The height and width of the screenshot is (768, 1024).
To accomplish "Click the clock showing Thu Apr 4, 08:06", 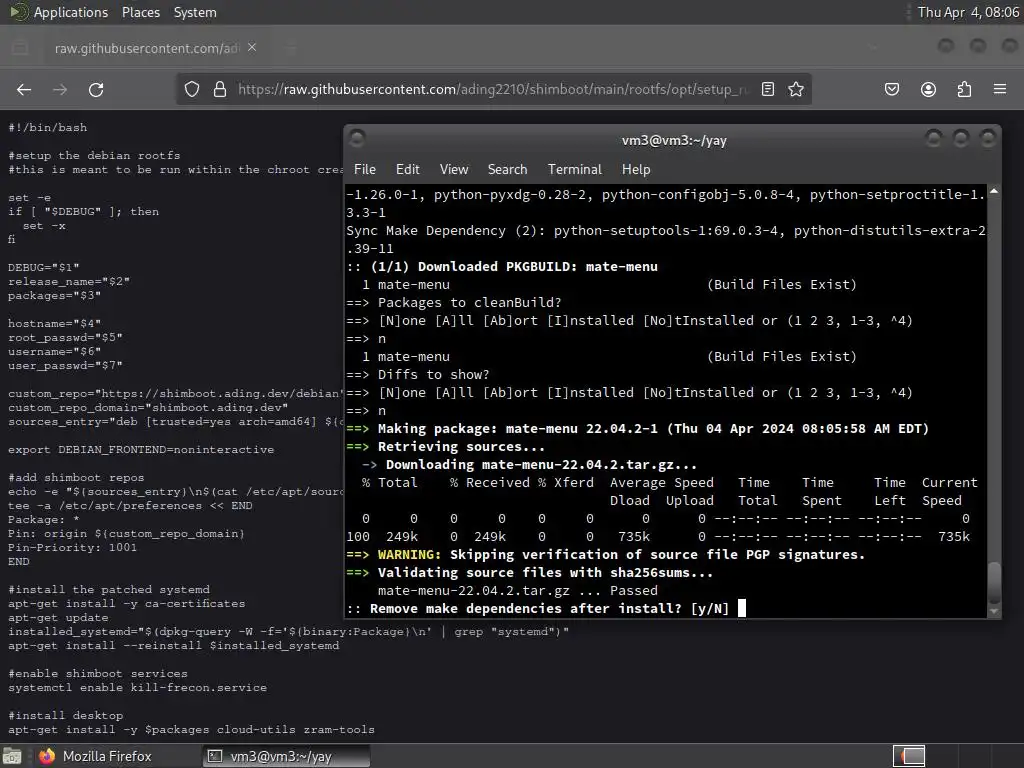I will coord(968,12).
